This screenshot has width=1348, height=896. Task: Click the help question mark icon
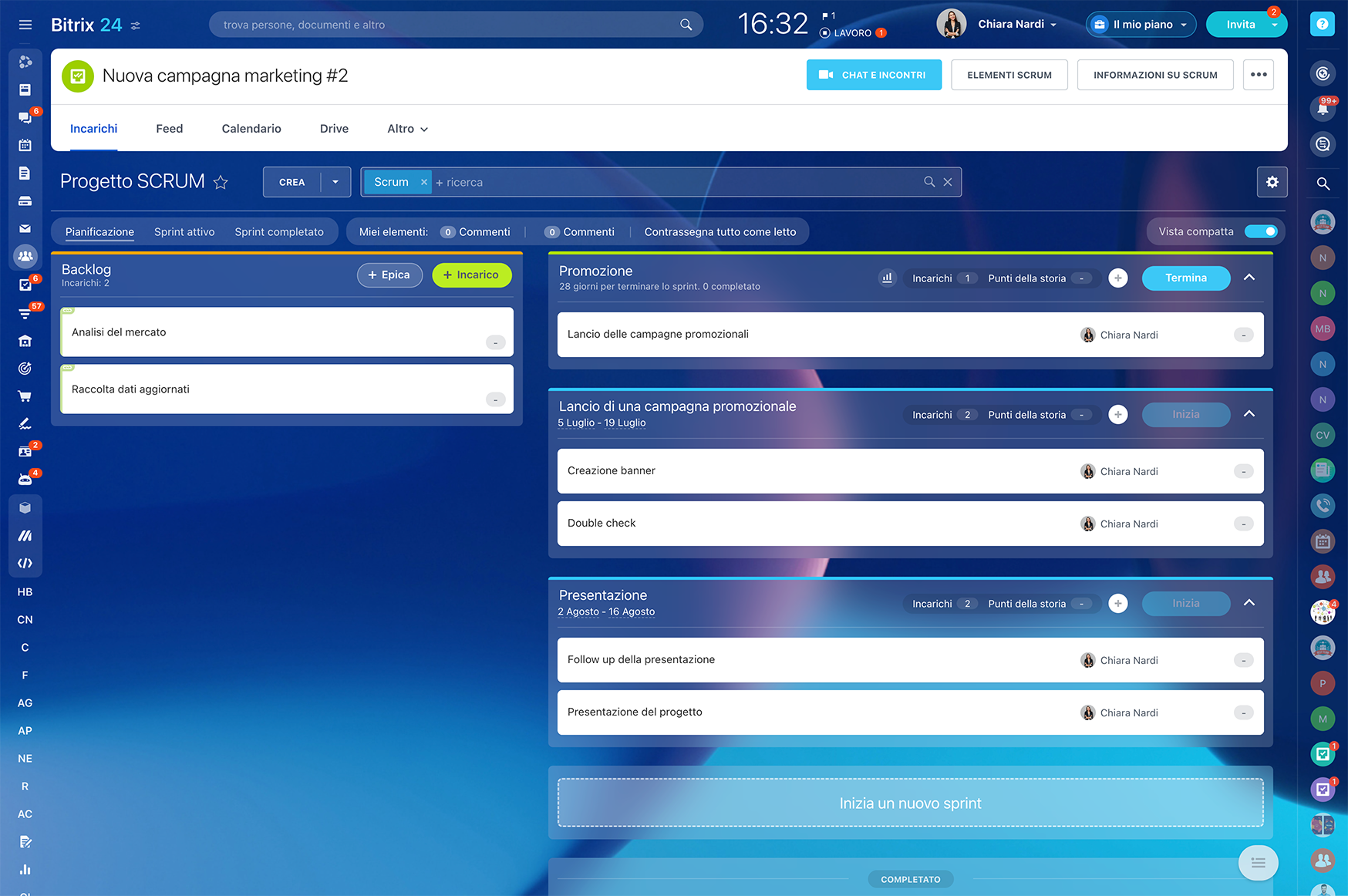point(1322,25)
